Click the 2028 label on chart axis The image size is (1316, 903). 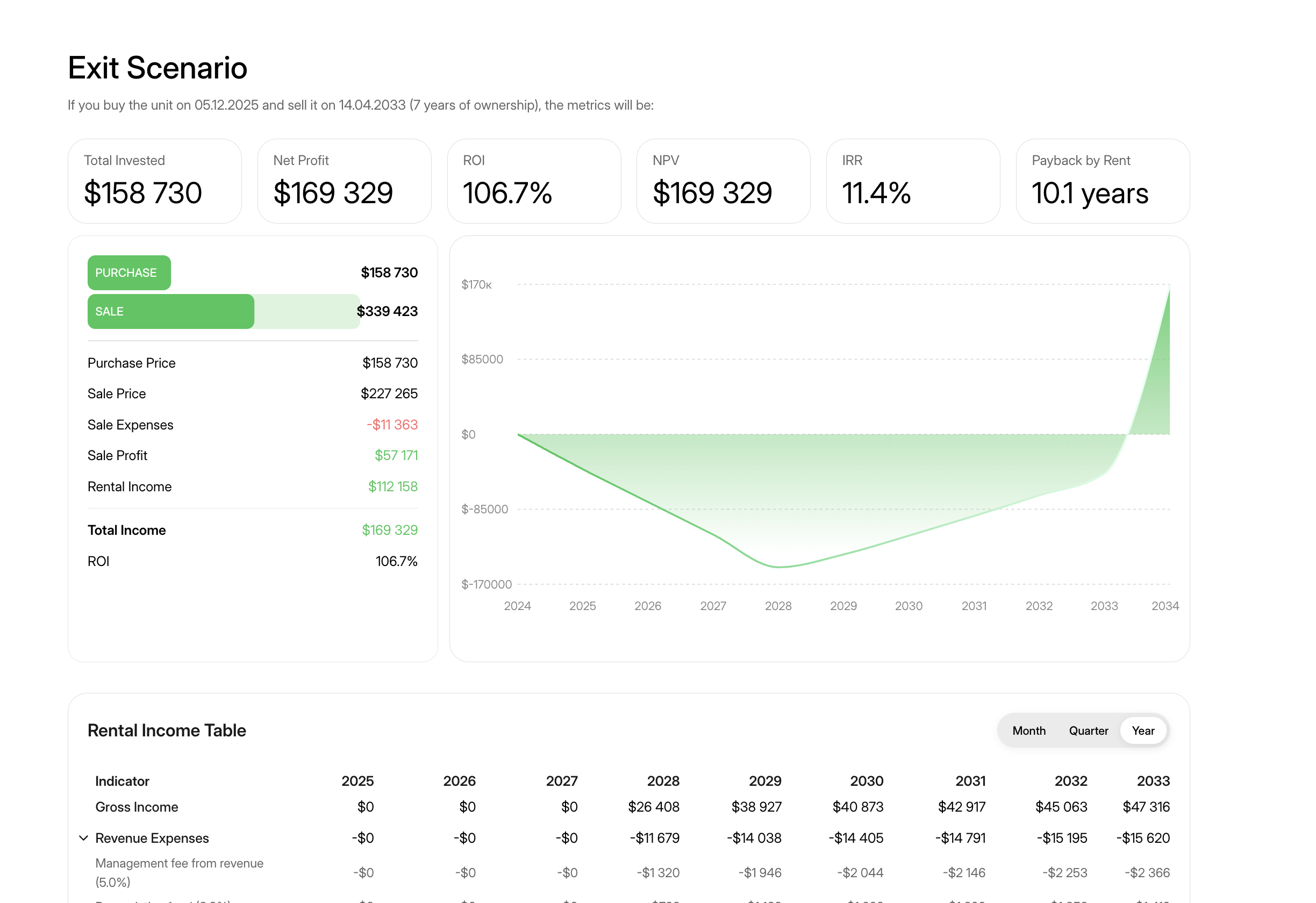point(778,606)
